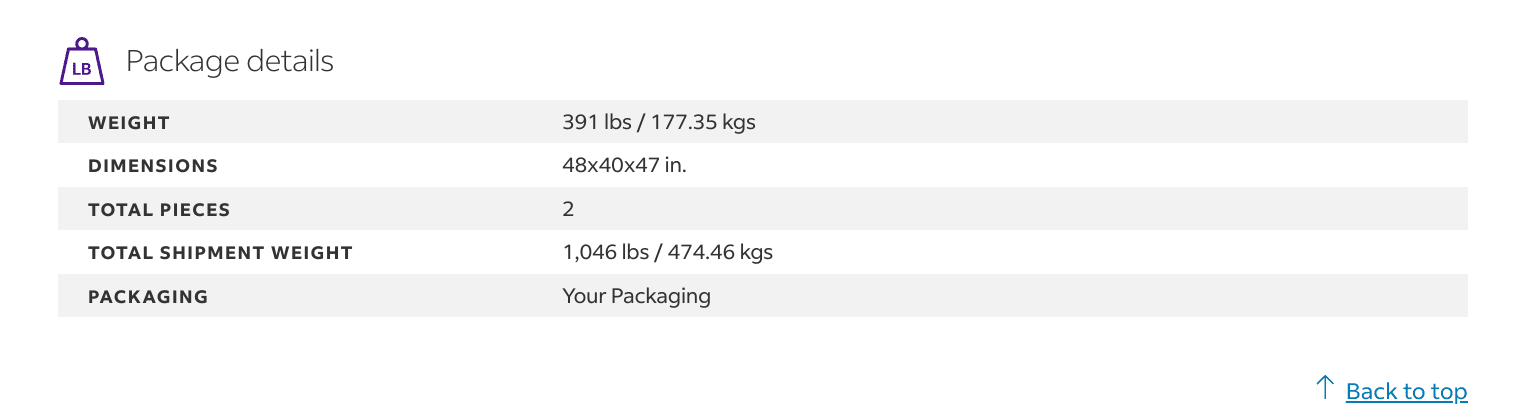Click the white Total Shipment Weight row
This screenshot has width=1528, height=409.
coord(763,253)
